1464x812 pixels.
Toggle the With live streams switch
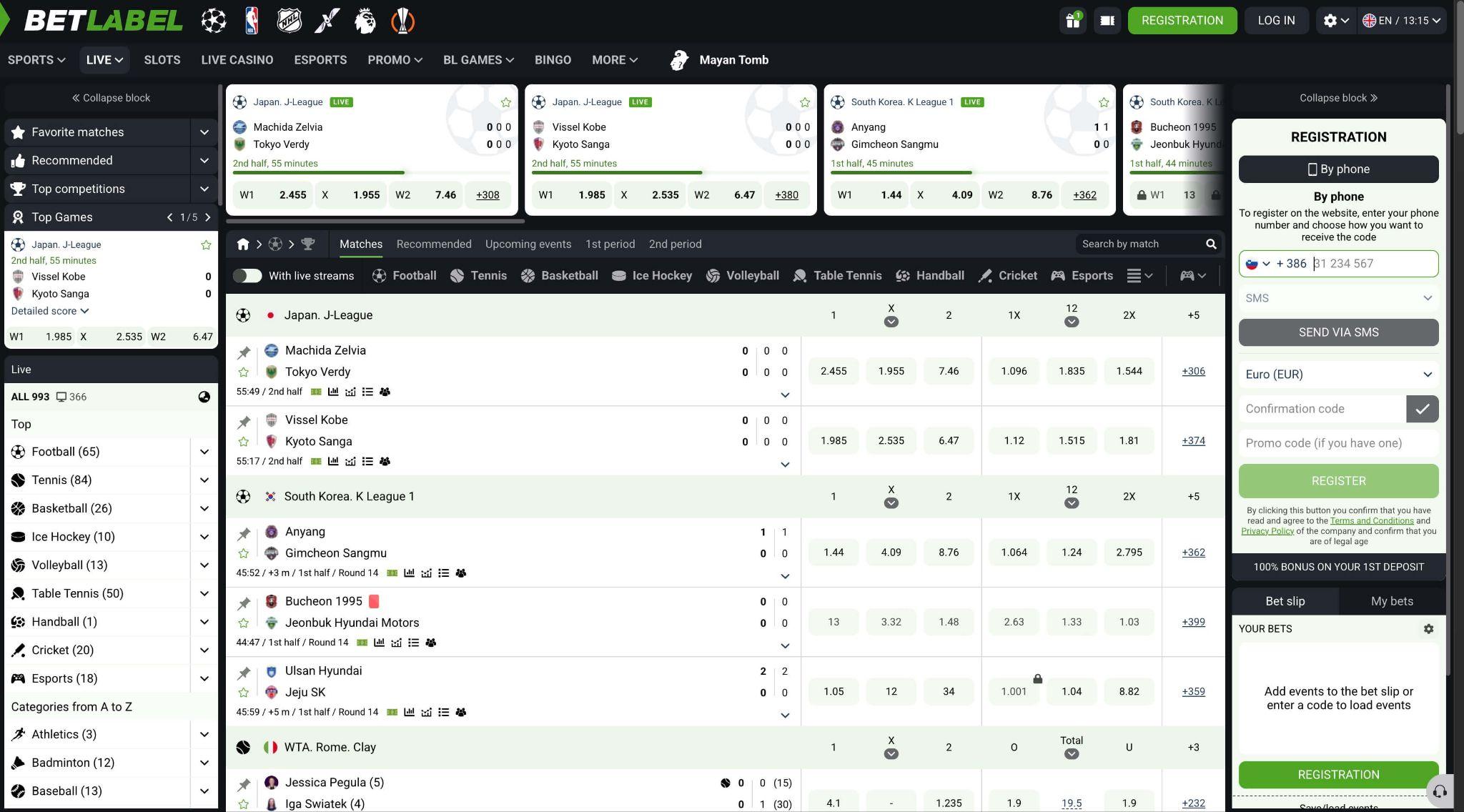point(247,276)
